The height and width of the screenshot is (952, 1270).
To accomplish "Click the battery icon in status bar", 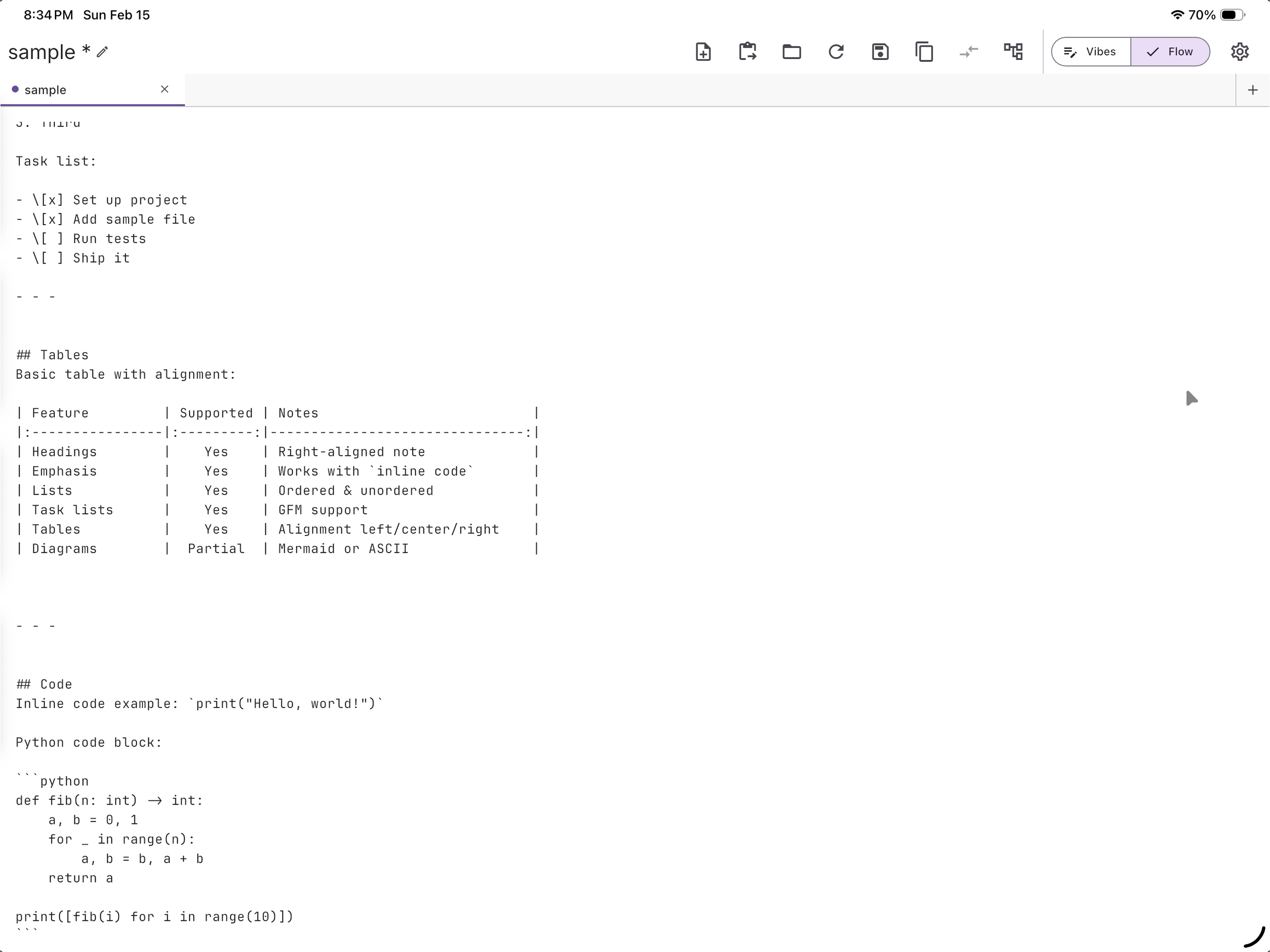I will (1233, 15).
